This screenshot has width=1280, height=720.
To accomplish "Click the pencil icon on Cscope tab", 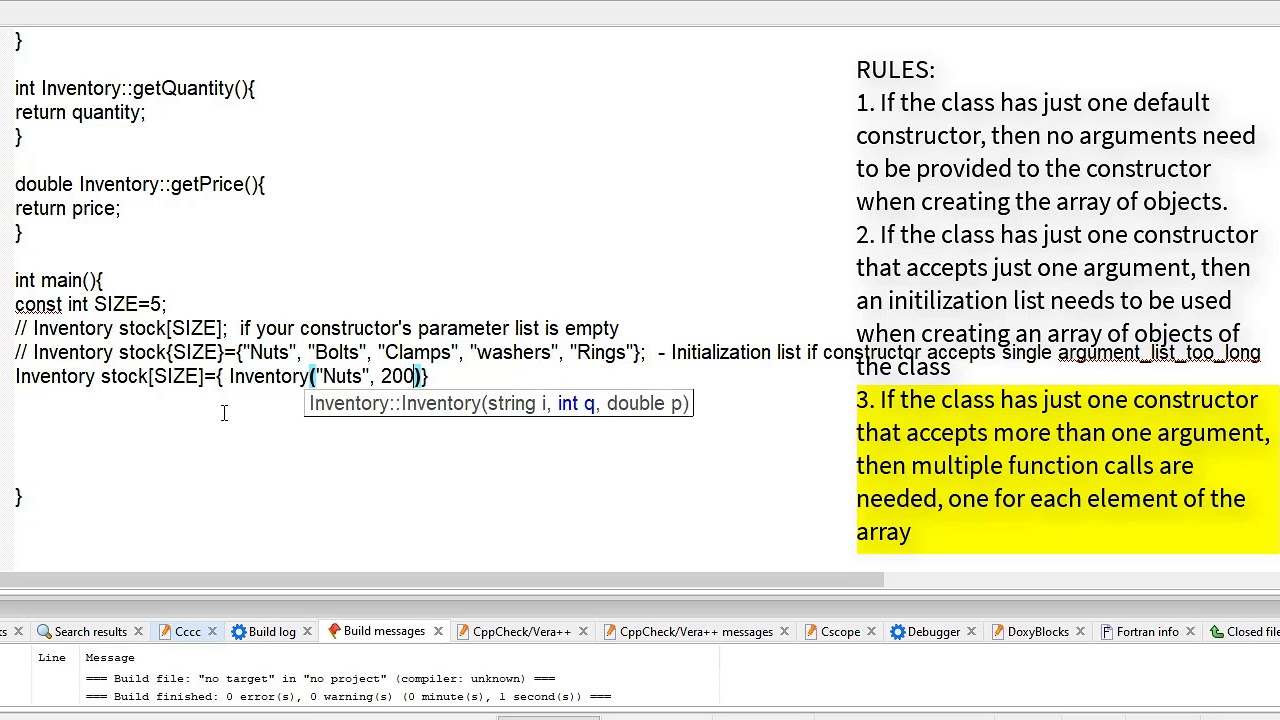I will click(x=810, y=632).
